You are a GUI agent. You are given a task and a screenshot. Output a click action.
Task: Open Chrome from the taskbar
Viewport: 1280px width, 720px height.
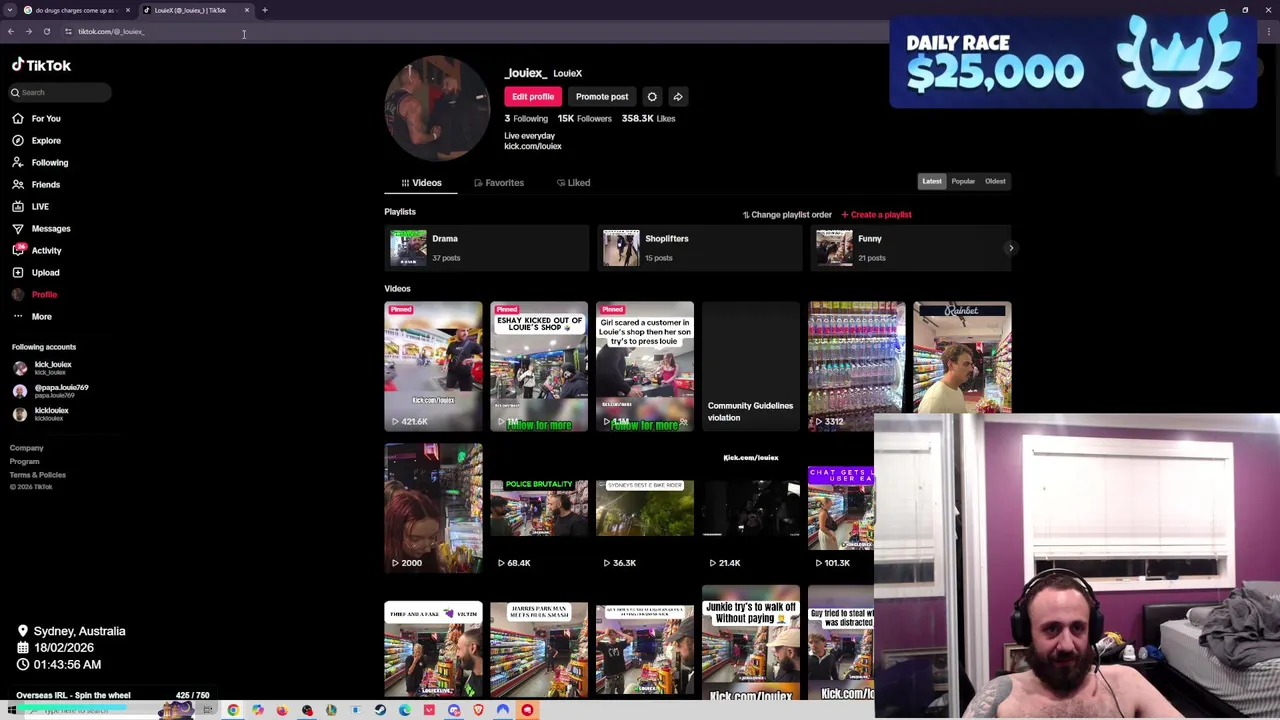click(x=233, y=710)
